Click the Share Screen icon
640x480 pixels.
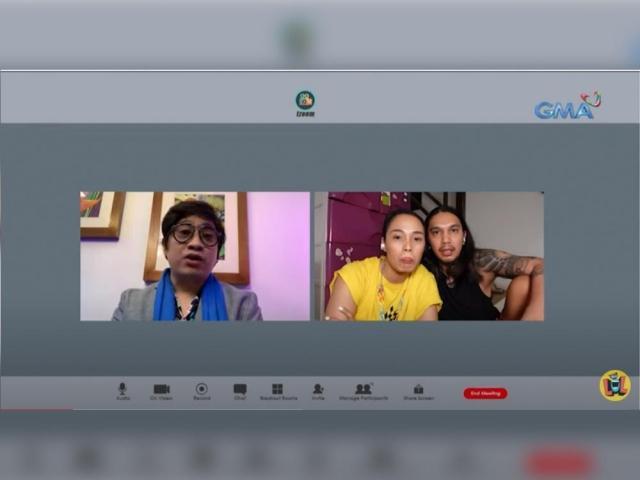pyautogui.click(x=418, y=388)
